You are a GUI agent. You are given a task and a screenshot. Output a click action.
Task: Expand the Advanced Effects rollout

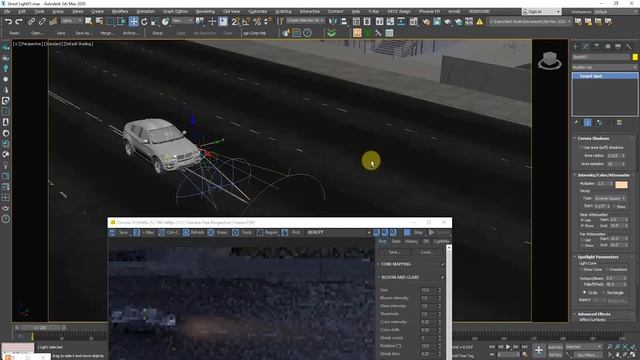pos(594,314)
